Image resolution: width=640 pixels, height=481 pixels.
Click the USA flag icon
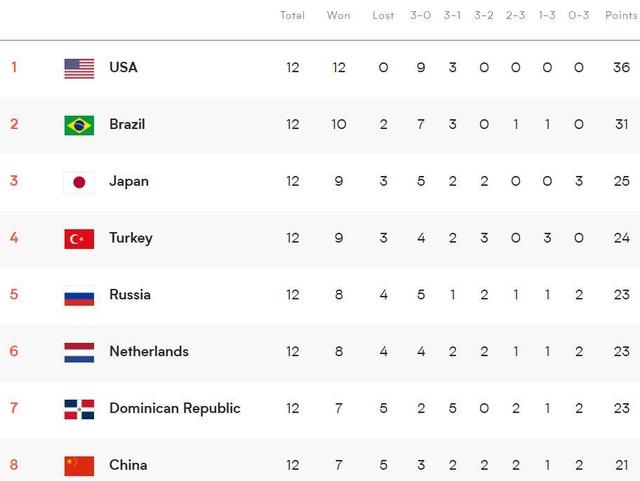pyautogui.click(x=79, y=68)
